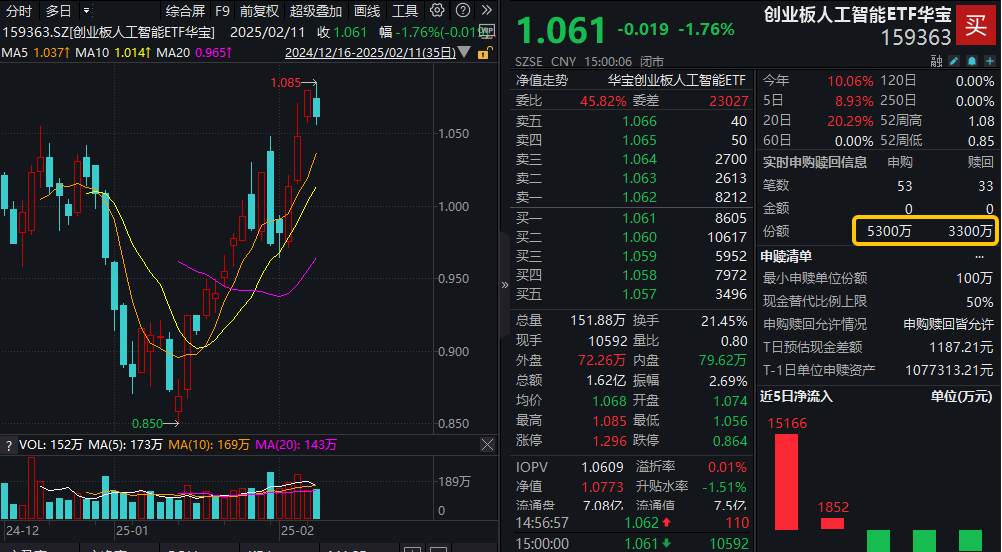
Task: Click the 15166 net inflow red bar
Action: [787, 482]
